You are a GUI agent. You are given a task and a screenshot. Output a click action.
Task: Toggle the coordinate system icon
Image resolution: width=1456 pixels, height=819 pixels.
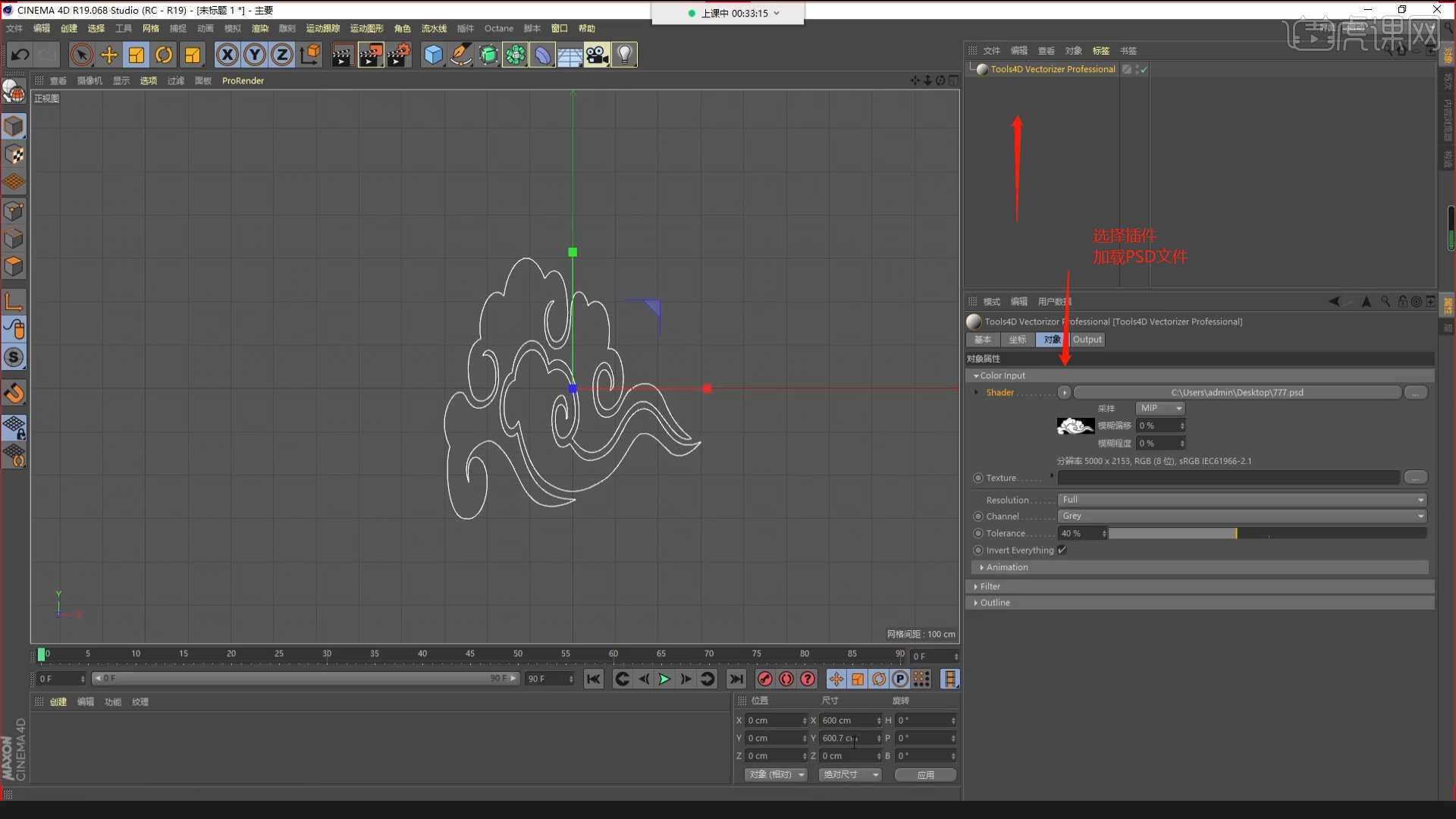point(310,55)
